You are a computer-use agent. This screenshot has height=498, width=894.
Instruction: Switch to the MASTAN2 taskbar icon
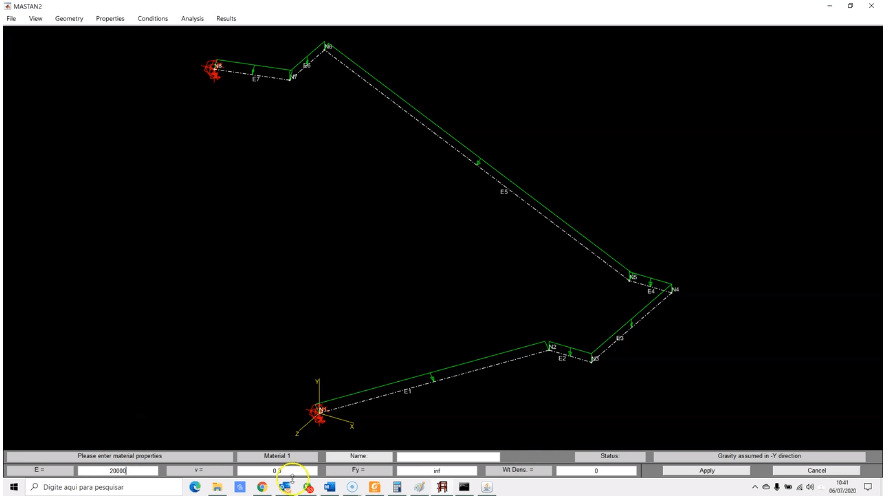tap(441, 488)
